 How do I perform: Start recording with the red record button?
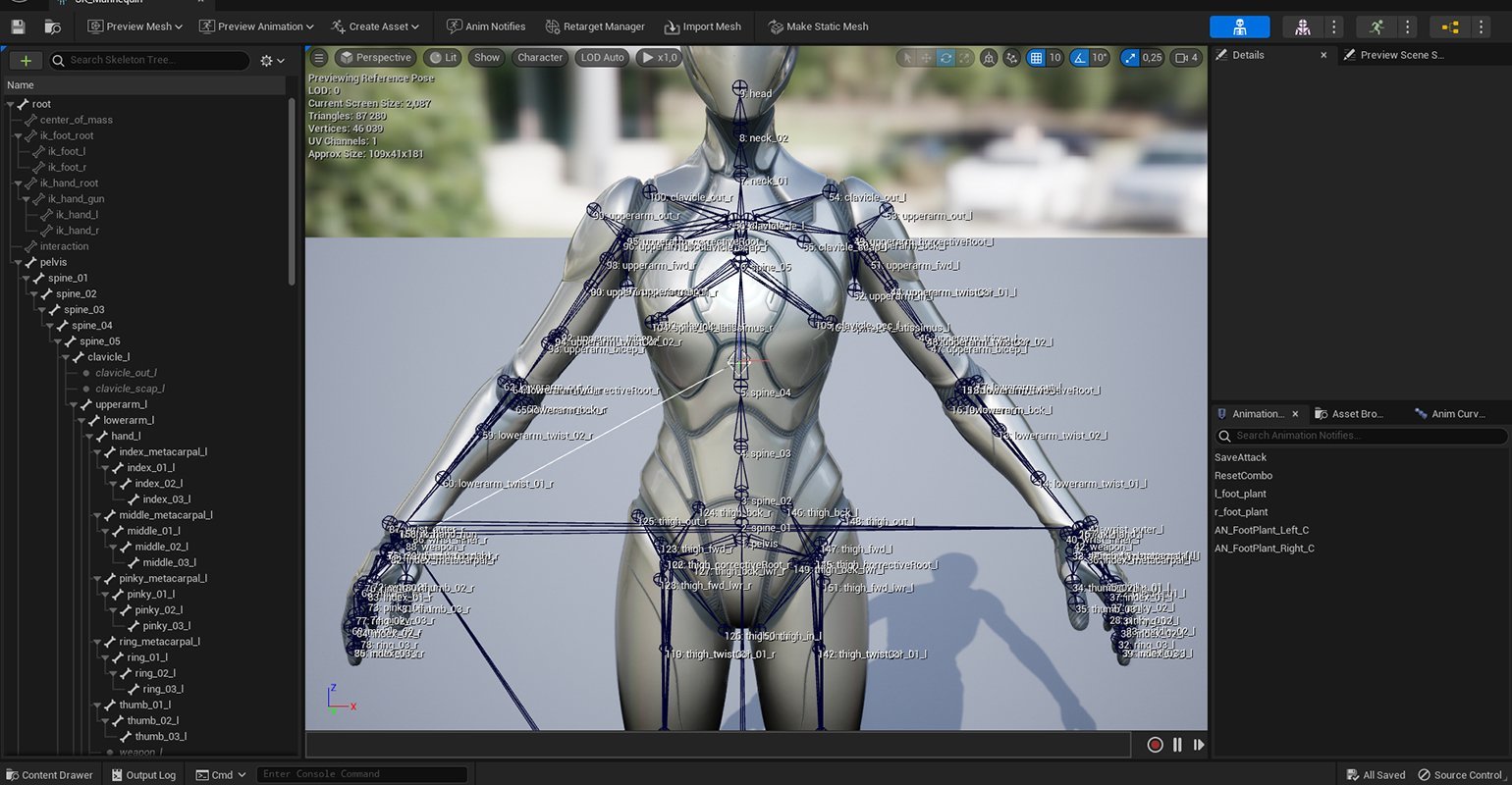click(x=1155, y=745)
